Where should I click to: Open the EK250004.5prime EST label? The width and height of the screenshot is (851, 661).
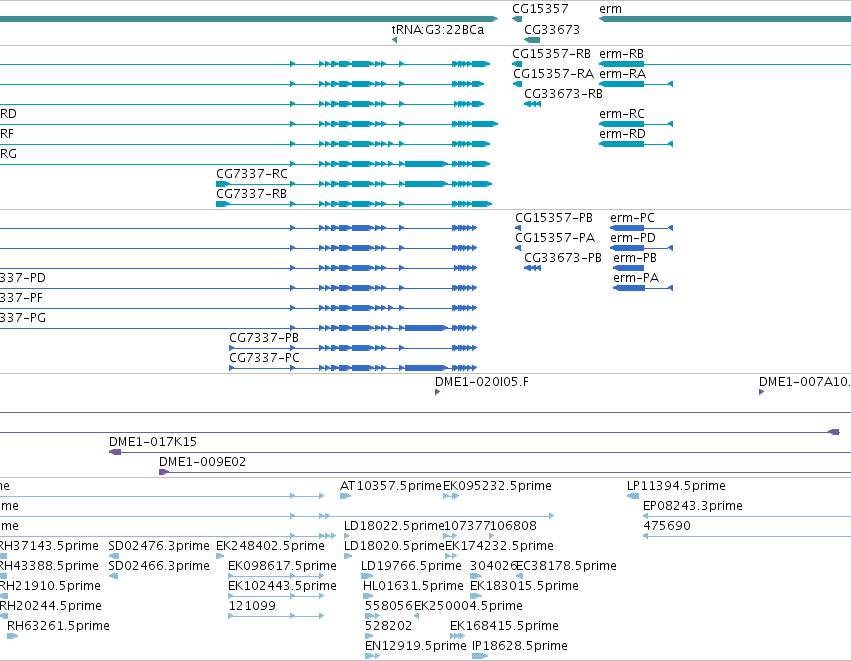pyautogui.click(x=468, y=606)
